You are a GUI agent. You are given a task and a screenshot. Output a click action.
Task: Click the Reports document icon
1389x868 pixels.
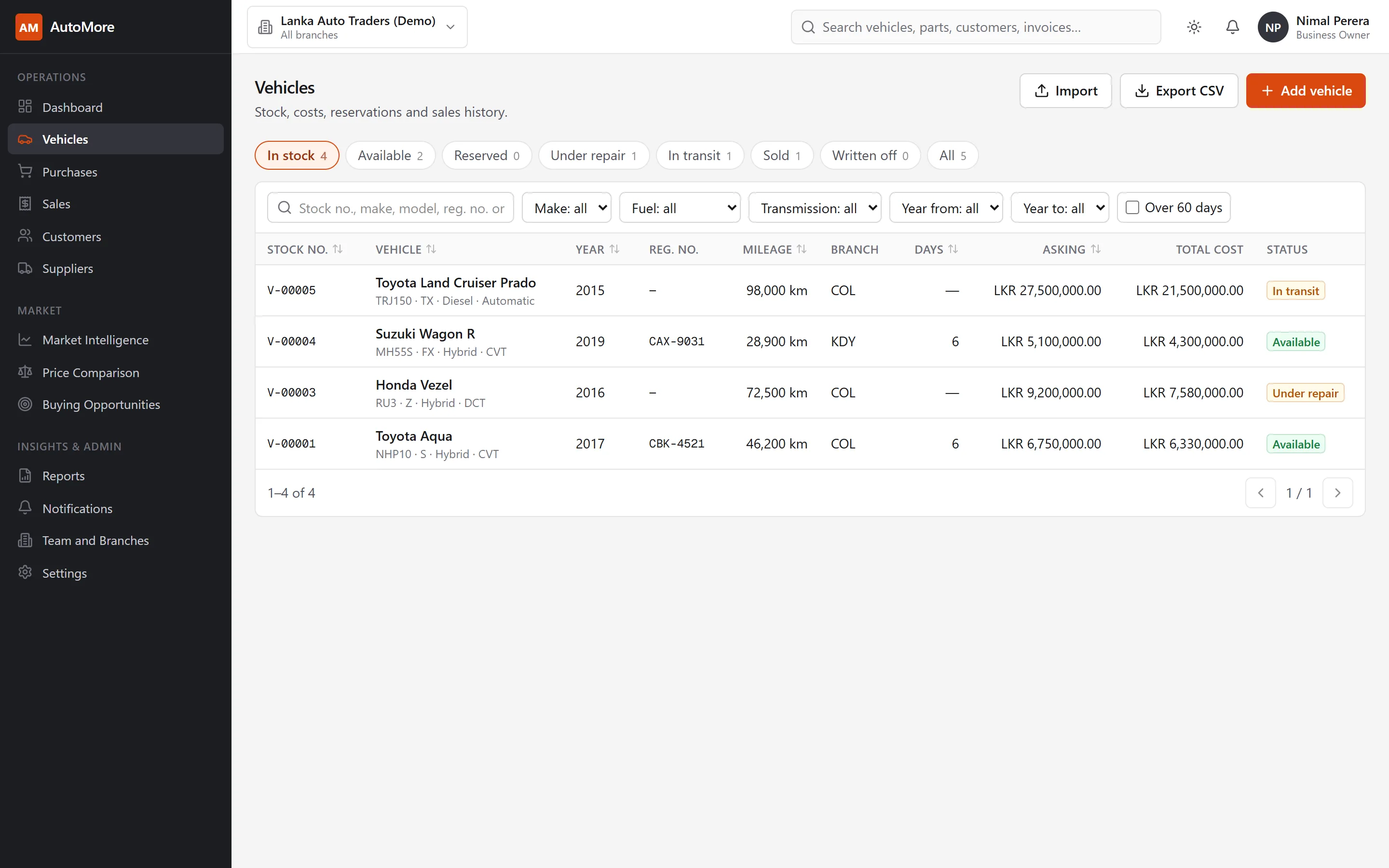(25, 476)
